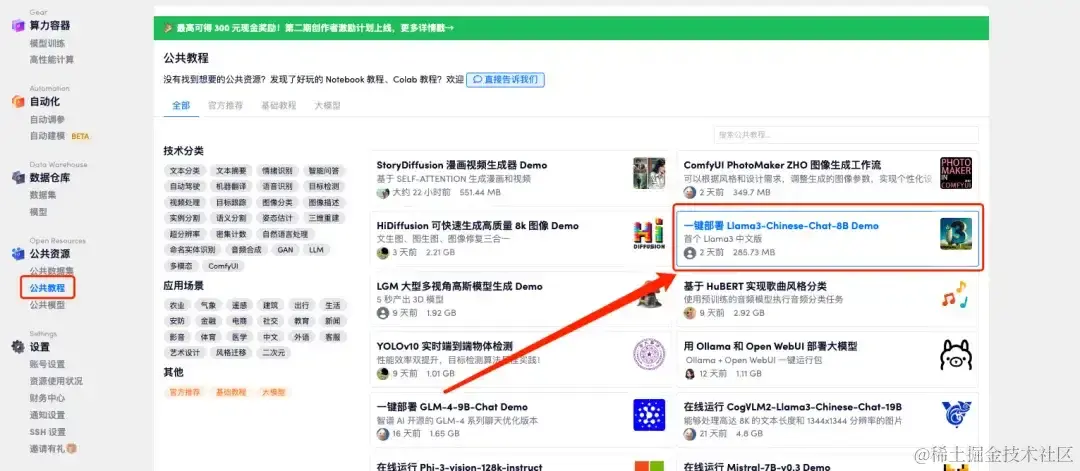Toggle the 智能问答 filter tag
Screen dimensions: 1080x471
pos(324,171)
